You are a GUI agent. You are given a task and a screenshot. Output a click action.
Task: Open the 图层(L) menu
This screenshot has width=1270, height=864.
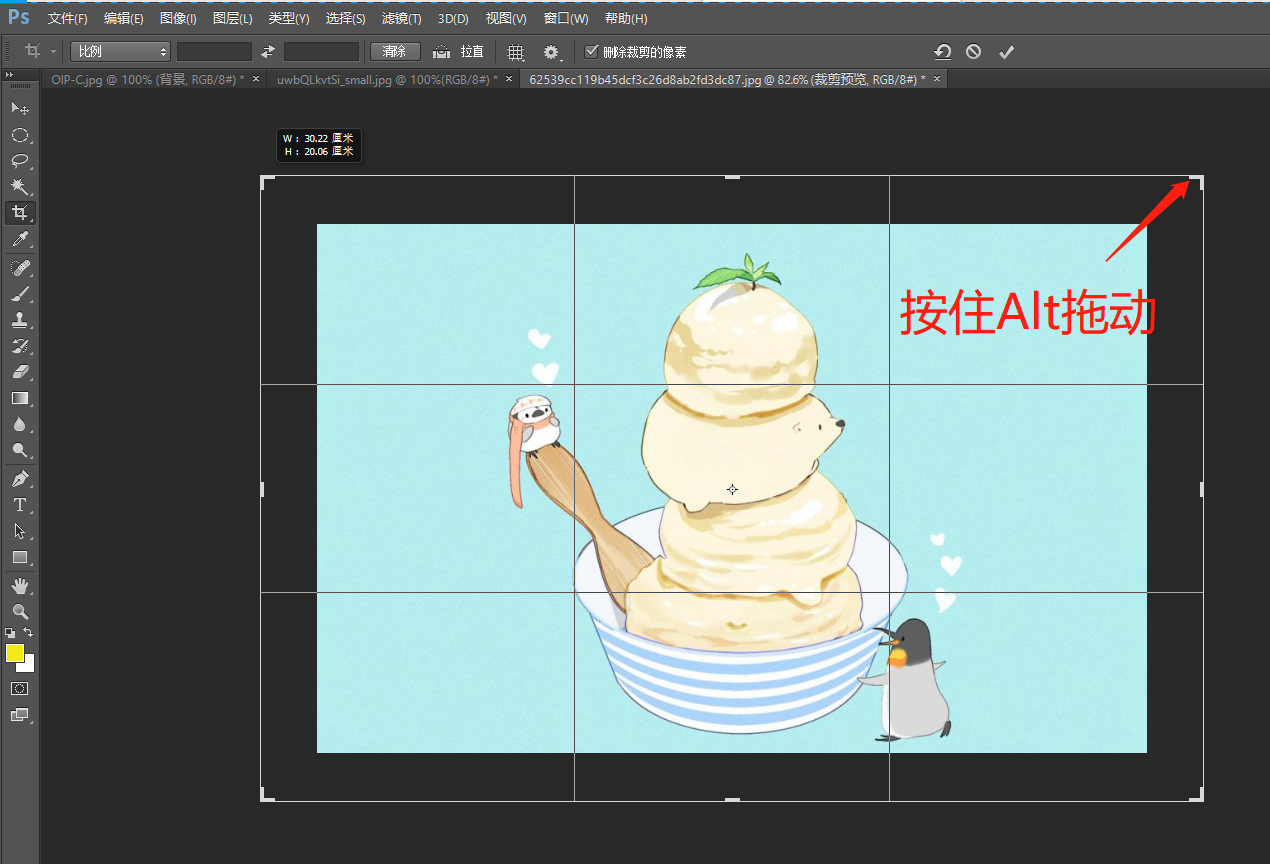click(x=233, y=19)
